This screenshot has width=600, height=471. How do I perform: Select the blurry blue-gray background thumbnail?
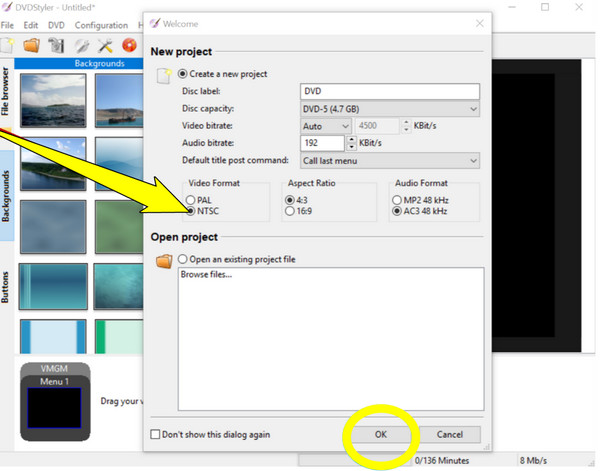tap(53, 227)
